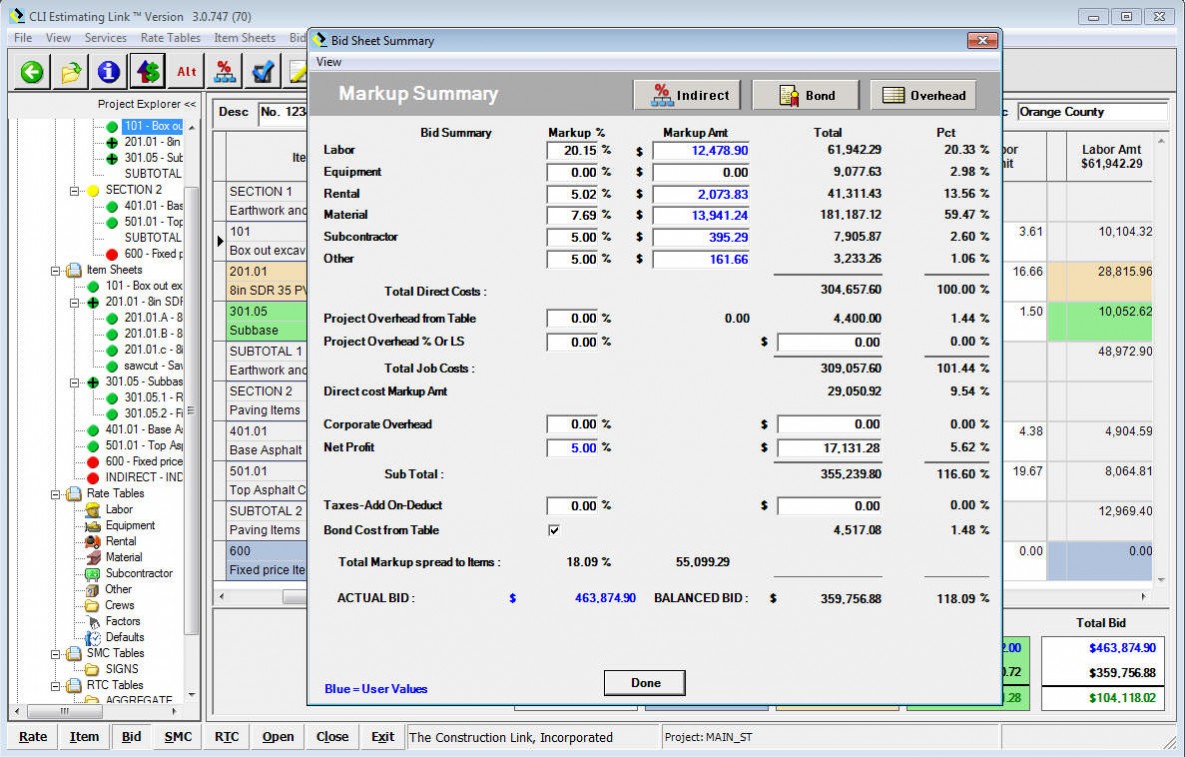Click the Crews folder icon in tree

click(92, 605)
